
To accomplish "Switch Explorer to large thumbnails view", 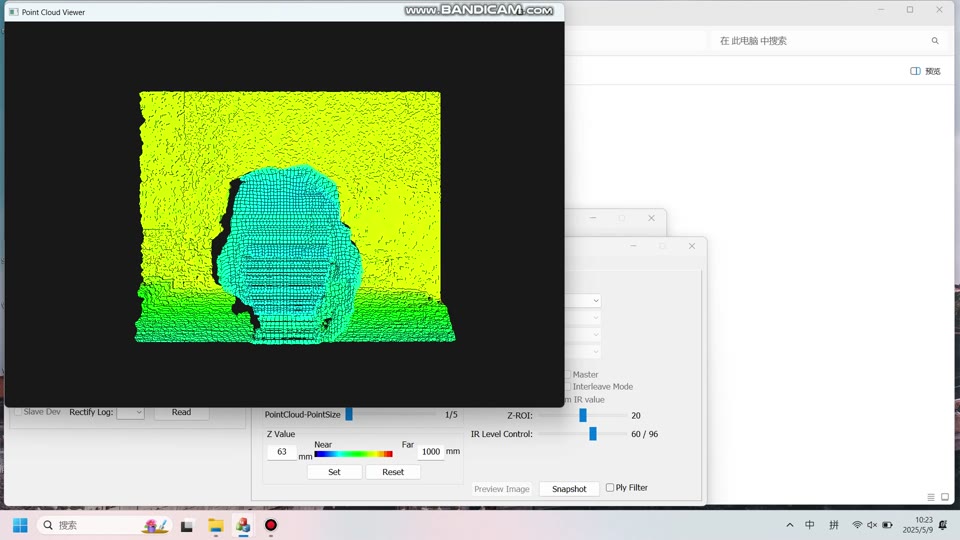I will pyautogui.click(x=945, y=497).
